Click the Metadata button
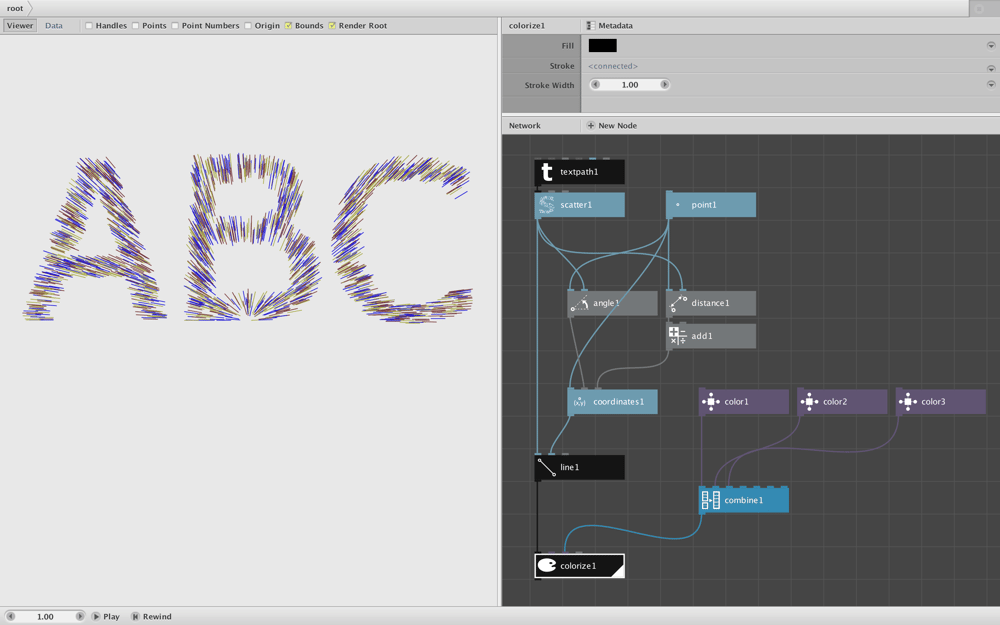 610,26
